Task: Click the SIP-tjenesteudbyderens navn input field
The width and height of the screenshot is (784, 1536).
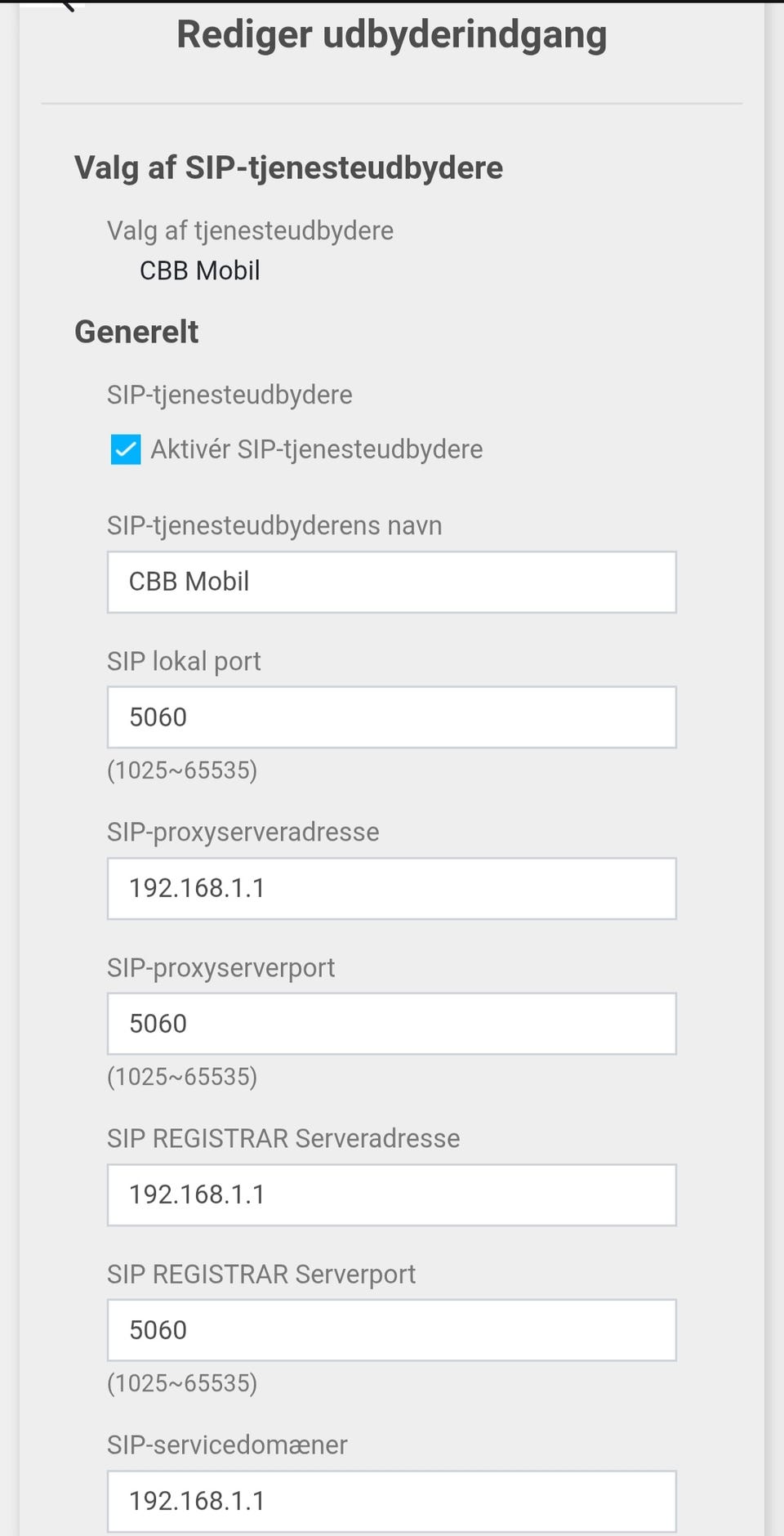Action: pos(391,582)
